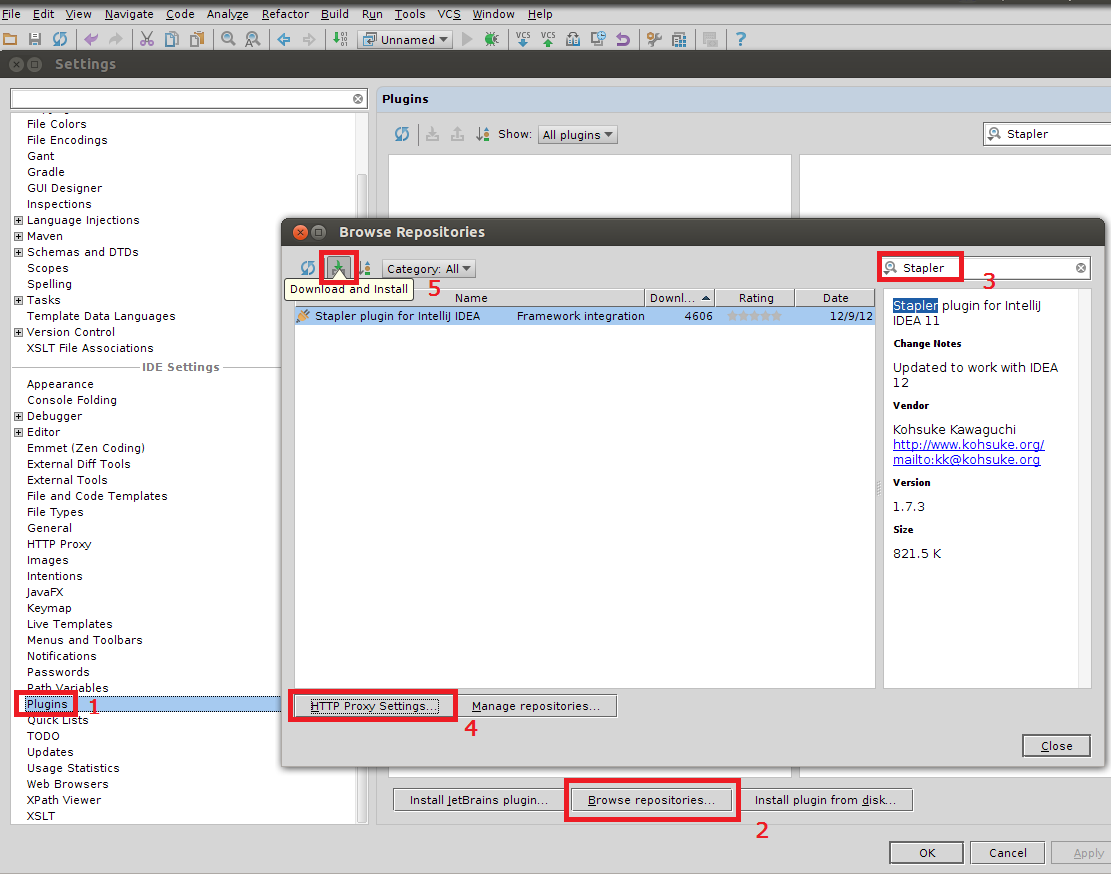Click the Stapler search field in Browse Repositories

pyautogui.click(x=985, y=268)
